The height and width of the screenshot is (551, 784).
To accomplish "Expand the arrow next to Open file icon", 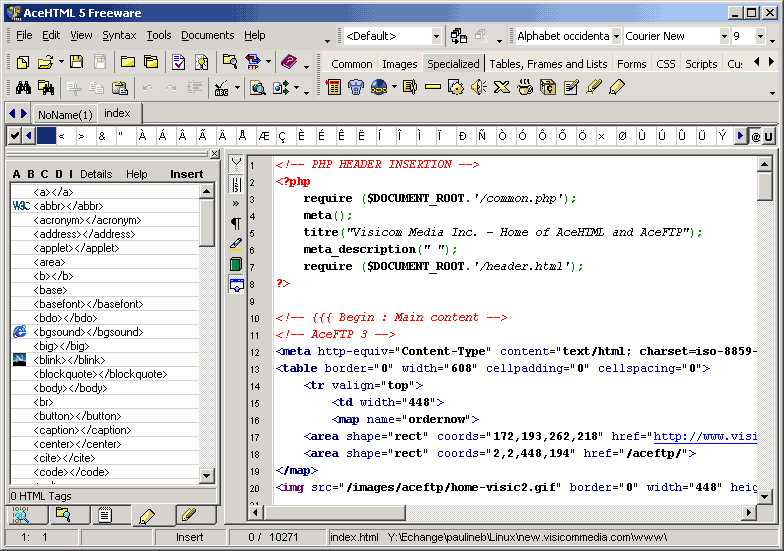I will pos(61,62).
